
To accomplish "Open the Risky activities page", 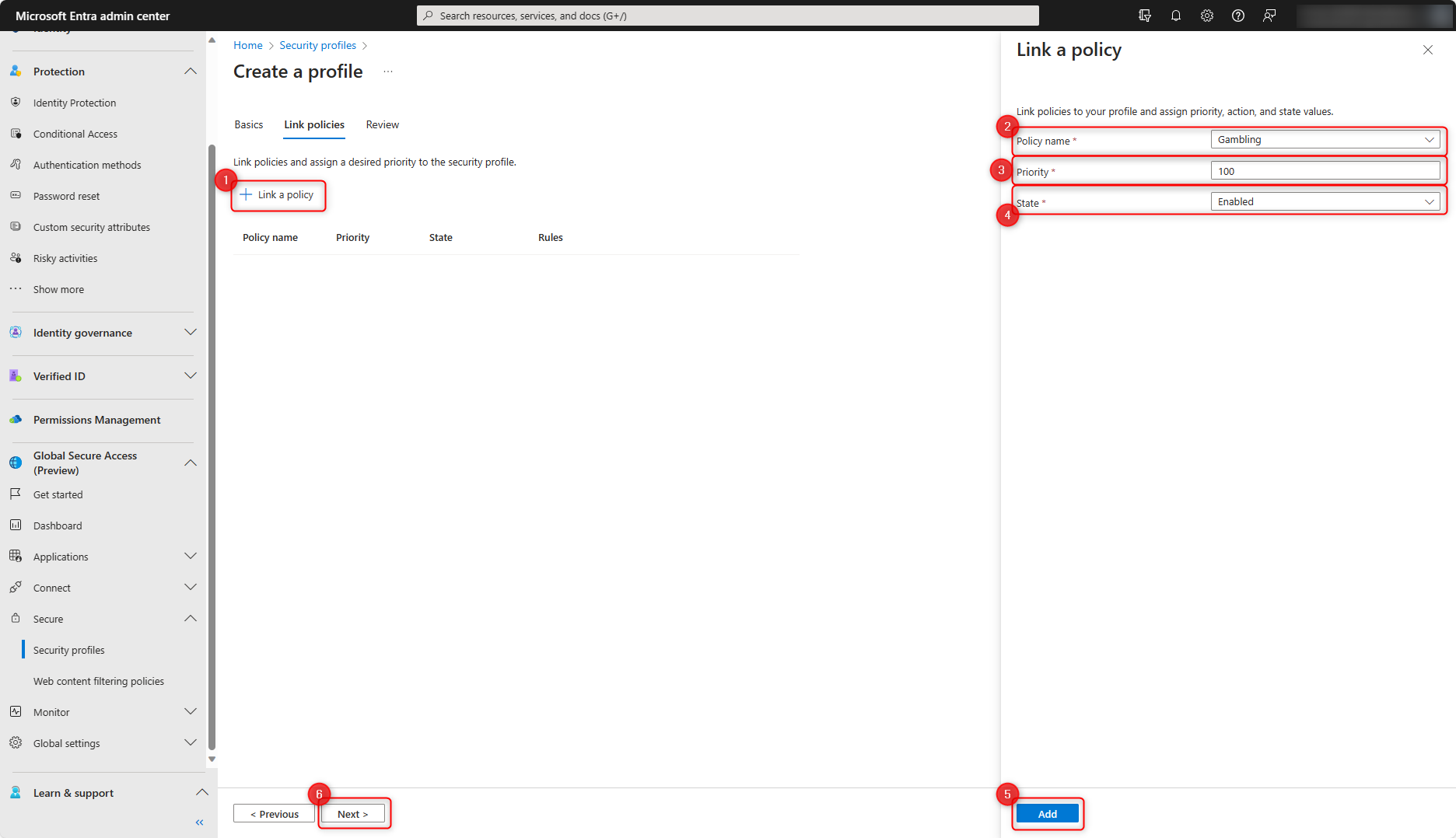I will 65,257.
